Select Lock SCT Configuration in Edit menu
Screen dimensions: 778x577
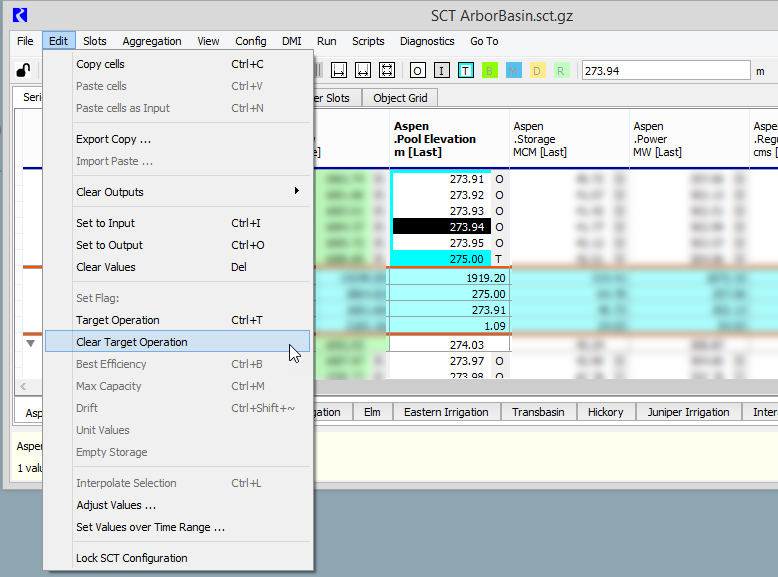132,558
